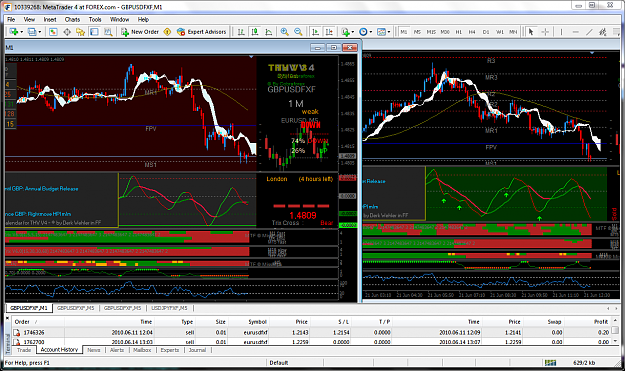Toggle the Navigator panel icon
This screenshot has height=371, width=625.
(81, 32)
